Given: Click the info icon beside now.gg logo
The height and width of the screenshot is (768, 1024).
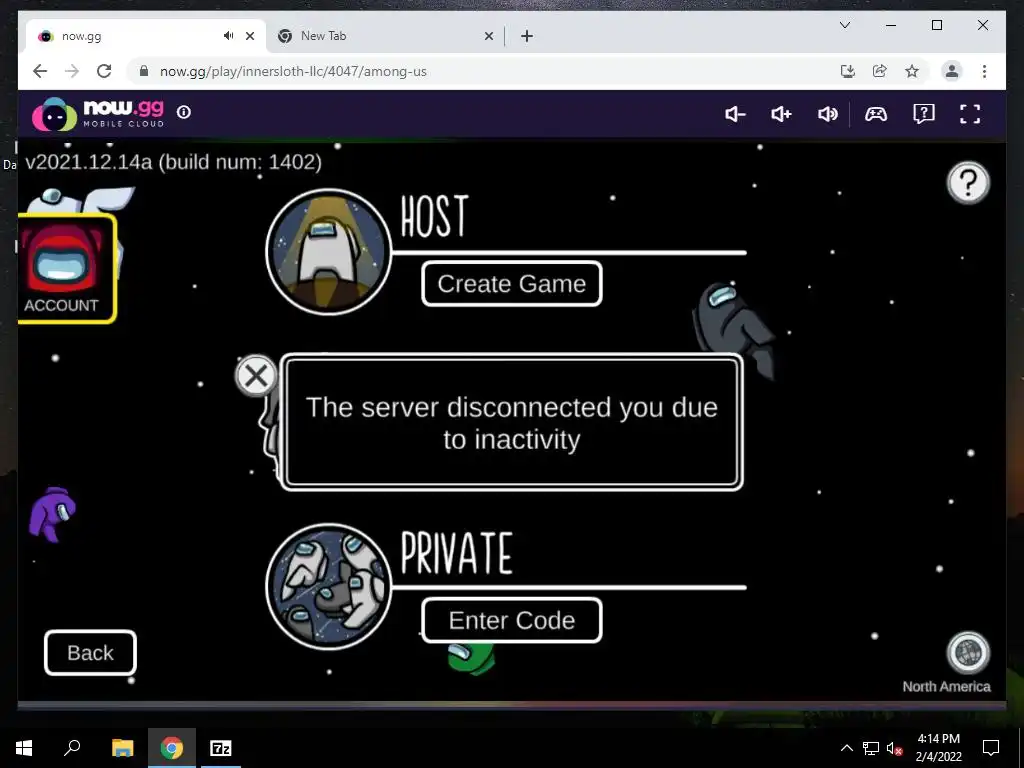Looking at the screenshot, I should pyautogui.click(x=184, y=112).
